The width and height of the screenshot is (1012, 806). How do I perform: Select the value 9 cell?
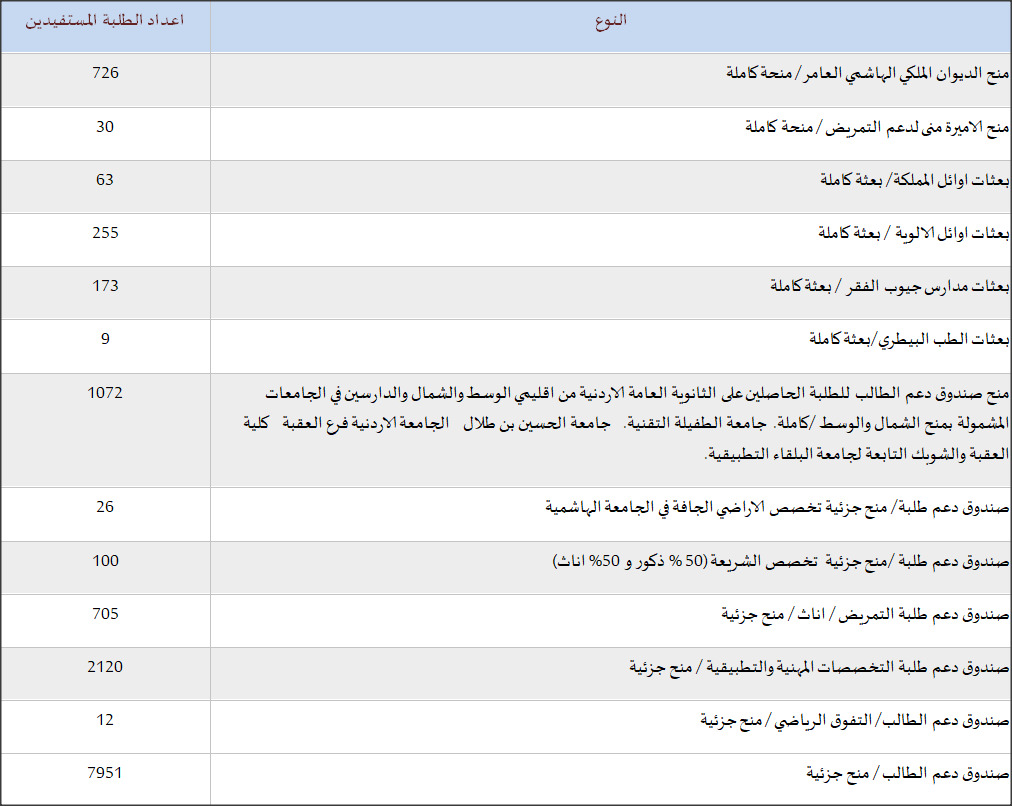104,340
